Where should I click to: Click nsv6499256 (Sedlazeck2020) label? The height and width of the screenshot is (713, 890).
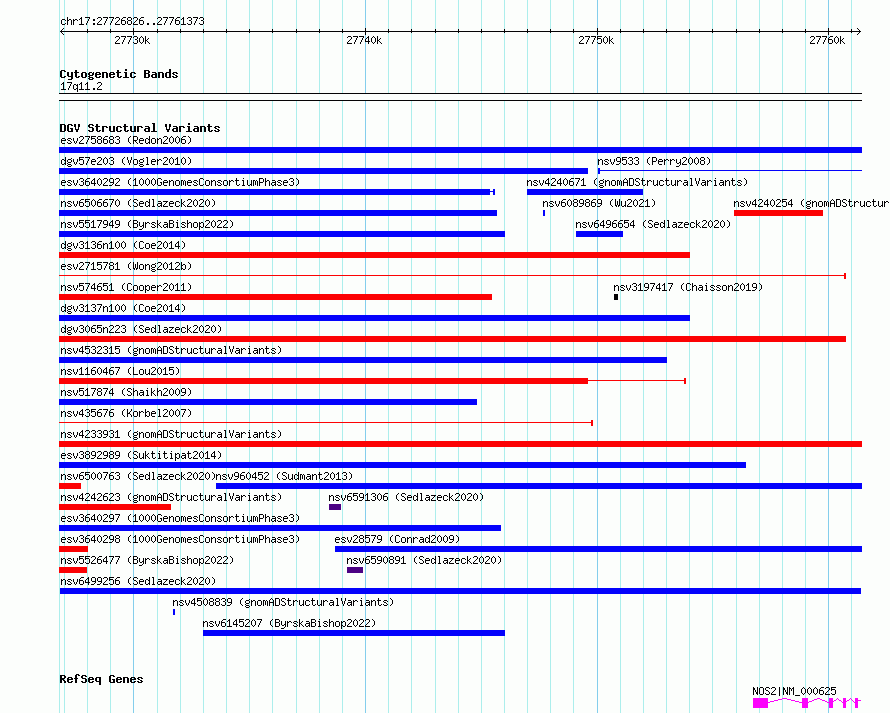point(138,581)
